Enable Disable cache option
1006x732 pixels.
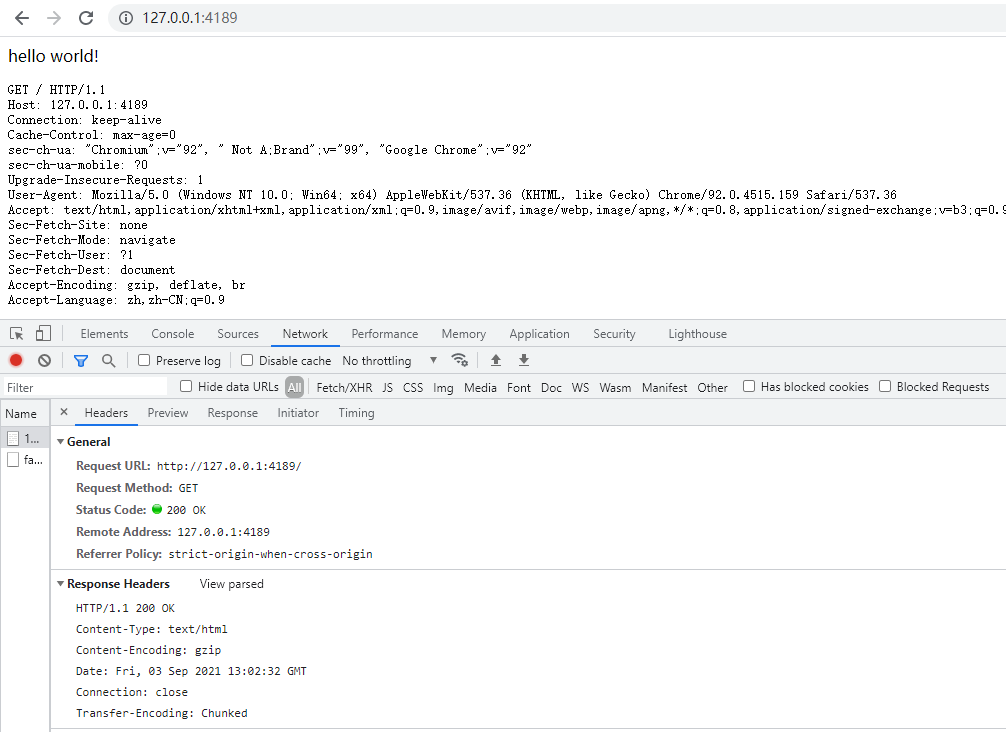[246, 360]
